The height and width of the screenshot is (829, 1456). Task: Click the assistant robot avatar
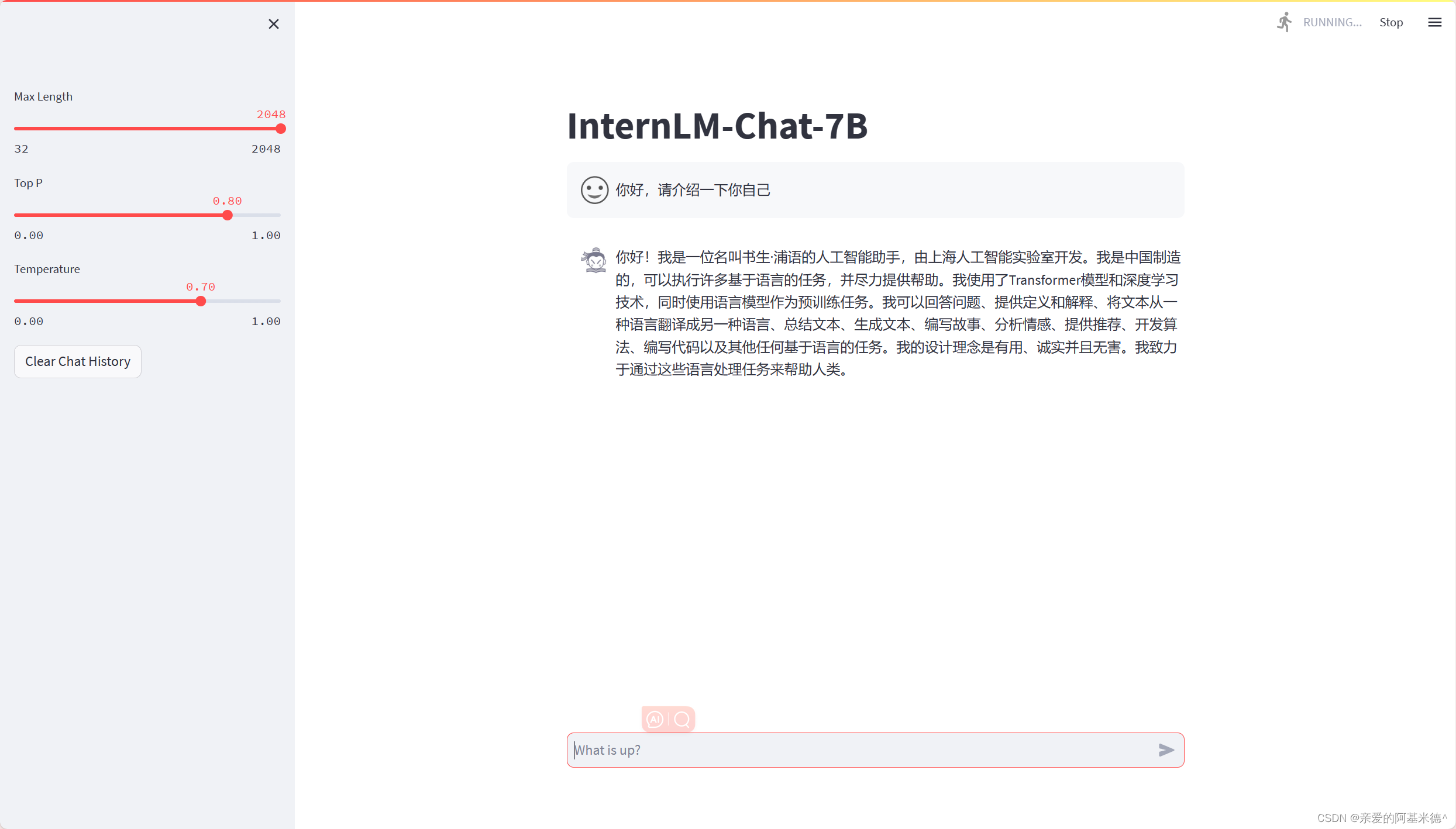[594, 260]
